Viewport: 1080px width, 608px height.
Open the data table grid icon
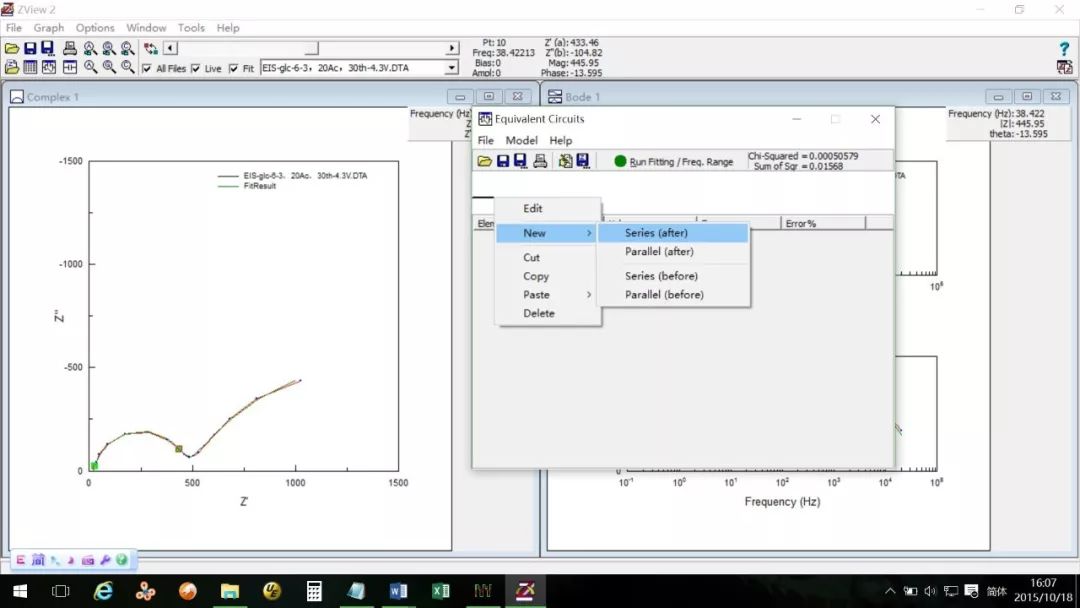click(30, 67)
